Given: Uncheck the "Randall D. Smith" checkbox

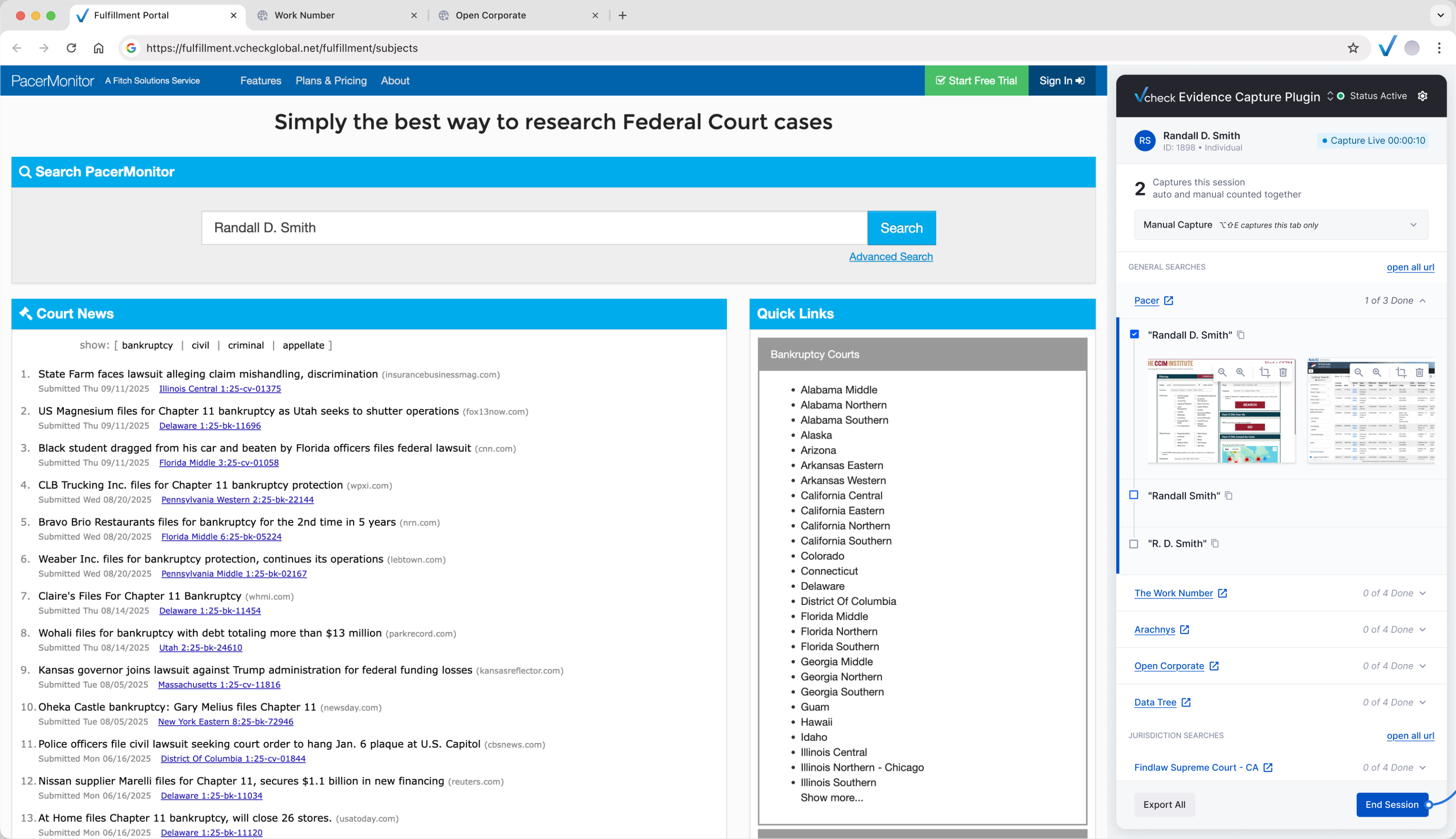Looking at the screenshot, I should [x=1134, y=334].
